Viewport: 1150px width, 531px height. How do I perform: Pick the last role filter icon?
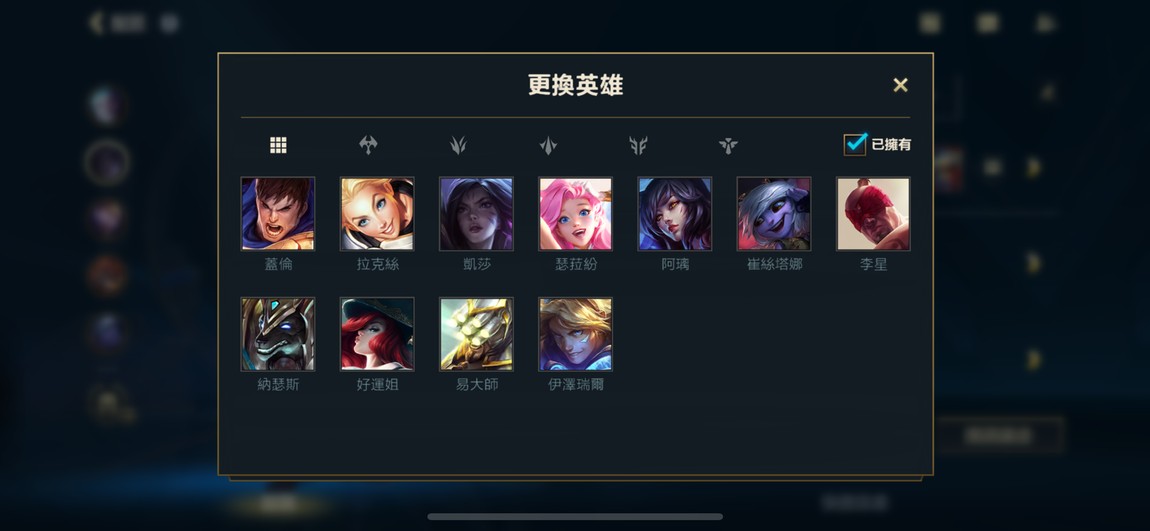728,145
